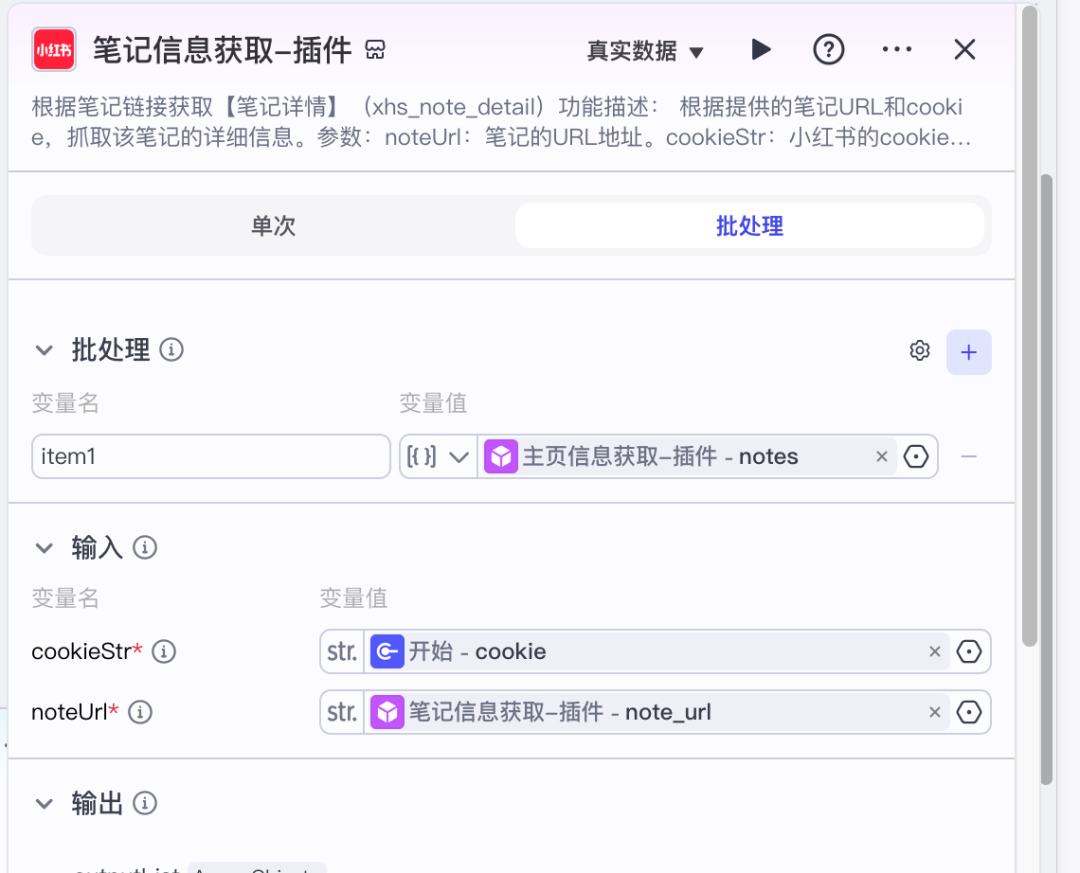Switch to the 单次 tab
This screenshot has width=1080, height=873.
273,225
